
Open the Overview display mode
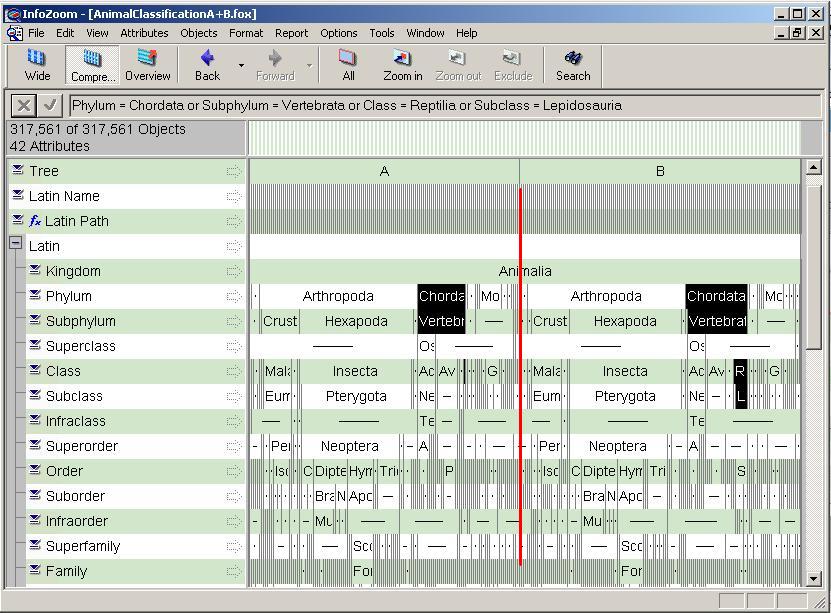pyautogui.click(x=147, y=65)
